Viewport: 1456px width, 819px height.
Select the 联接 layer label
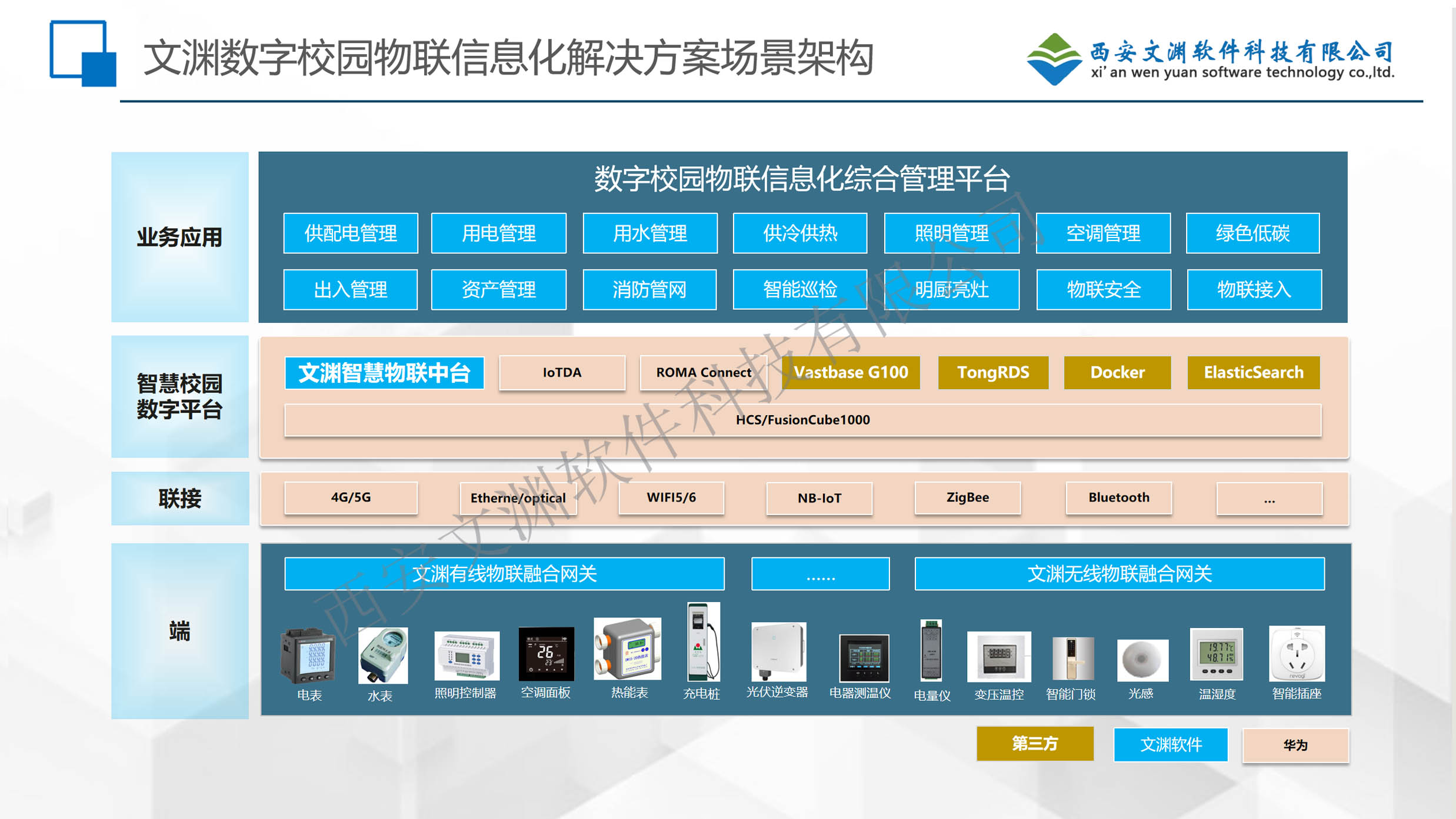pyautogui.click(x=180, y=499)
